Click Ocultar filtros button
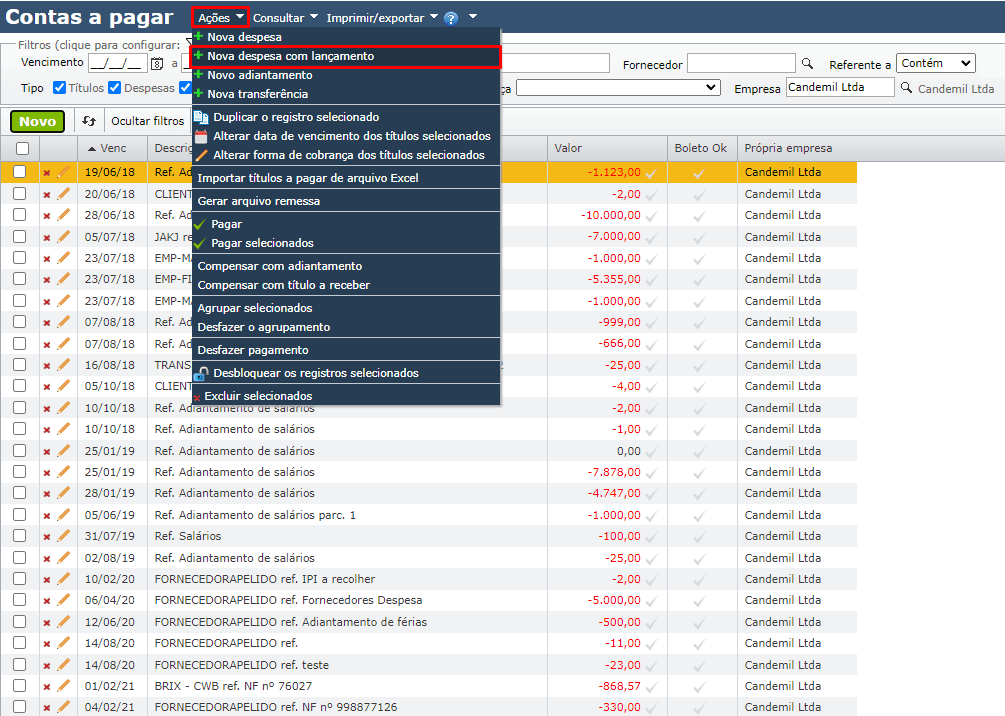 coord(147,121)
